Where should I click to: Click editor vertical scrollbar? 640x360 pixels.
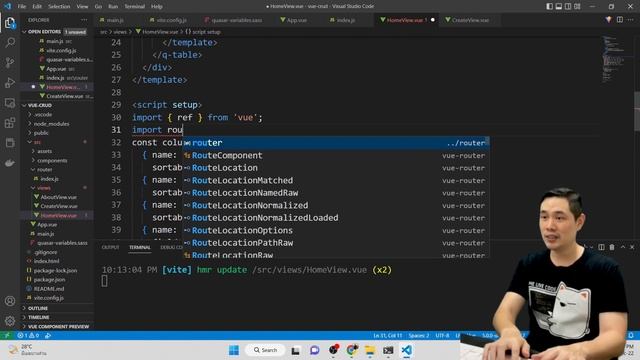(x=636, y=110)
